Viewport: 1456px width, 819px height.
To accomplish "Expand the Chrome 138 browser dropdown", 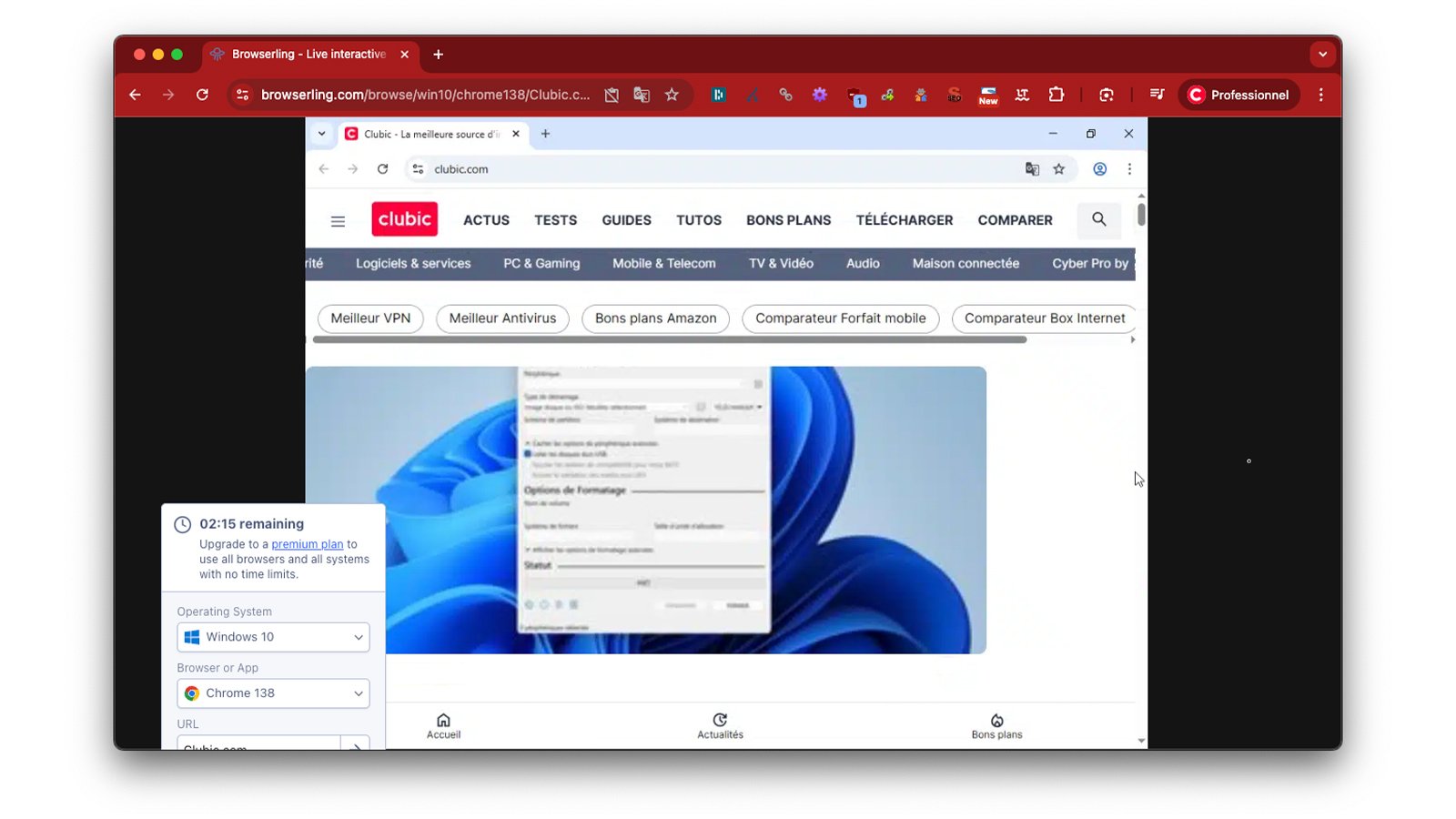I will (x=273, y=693).
